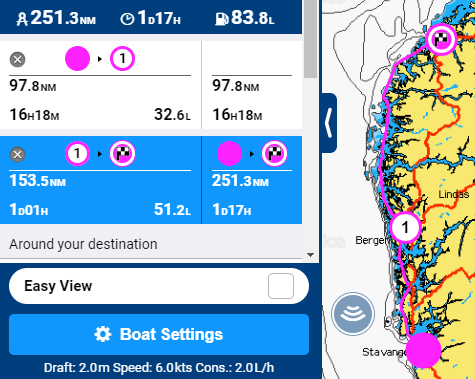The height and width of the screenshot is (379, 475).
Task: Select the highlighted 153.5 NM leg
Action: click(x=100, y=180)
